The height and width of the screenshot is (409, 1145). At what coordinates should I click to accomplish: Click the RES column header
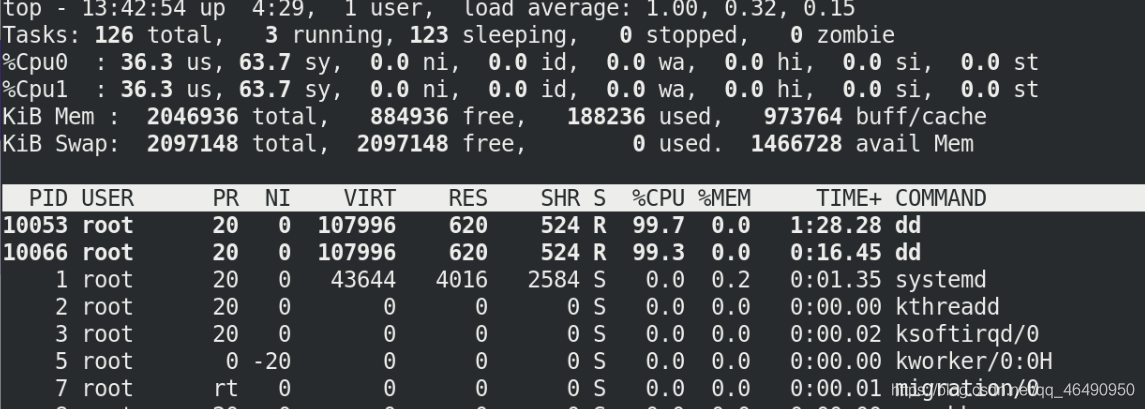click(x=468, y=198)
